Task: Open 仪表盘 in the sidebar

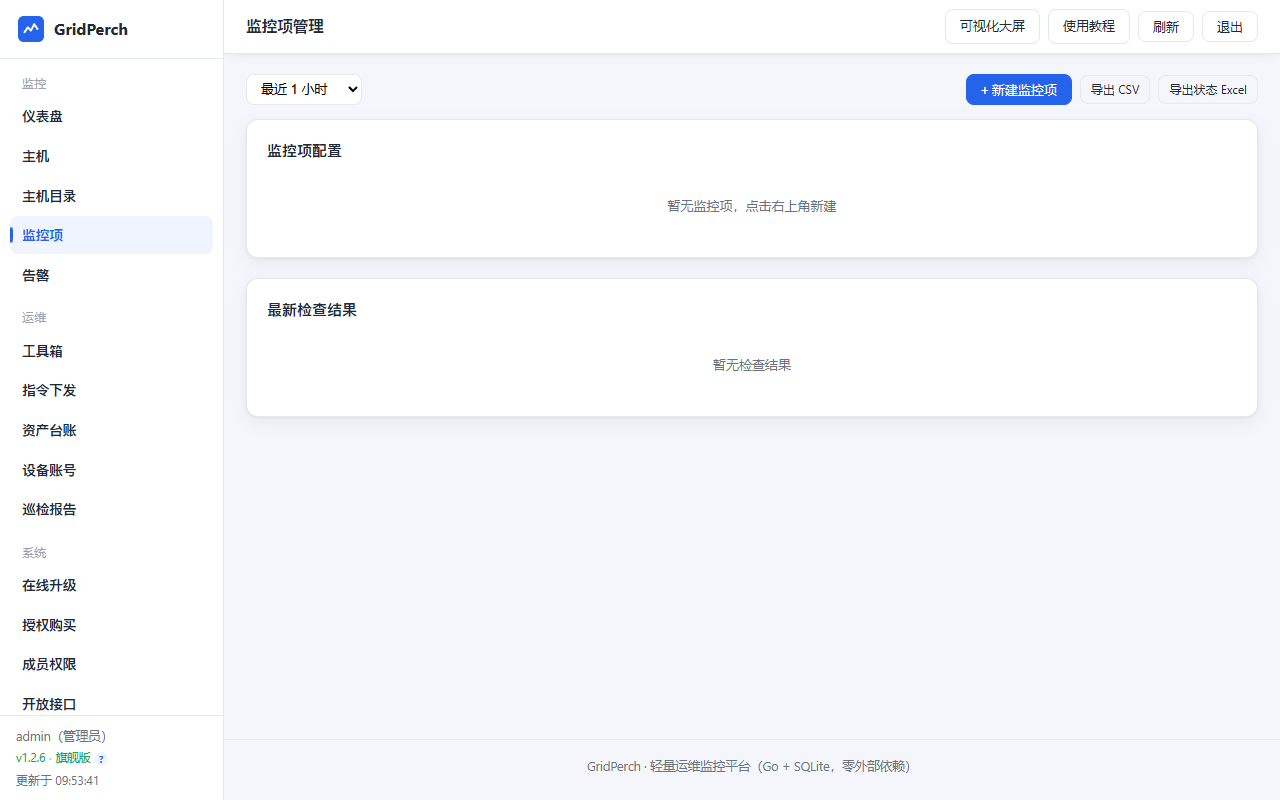Action: pos(111,117)
